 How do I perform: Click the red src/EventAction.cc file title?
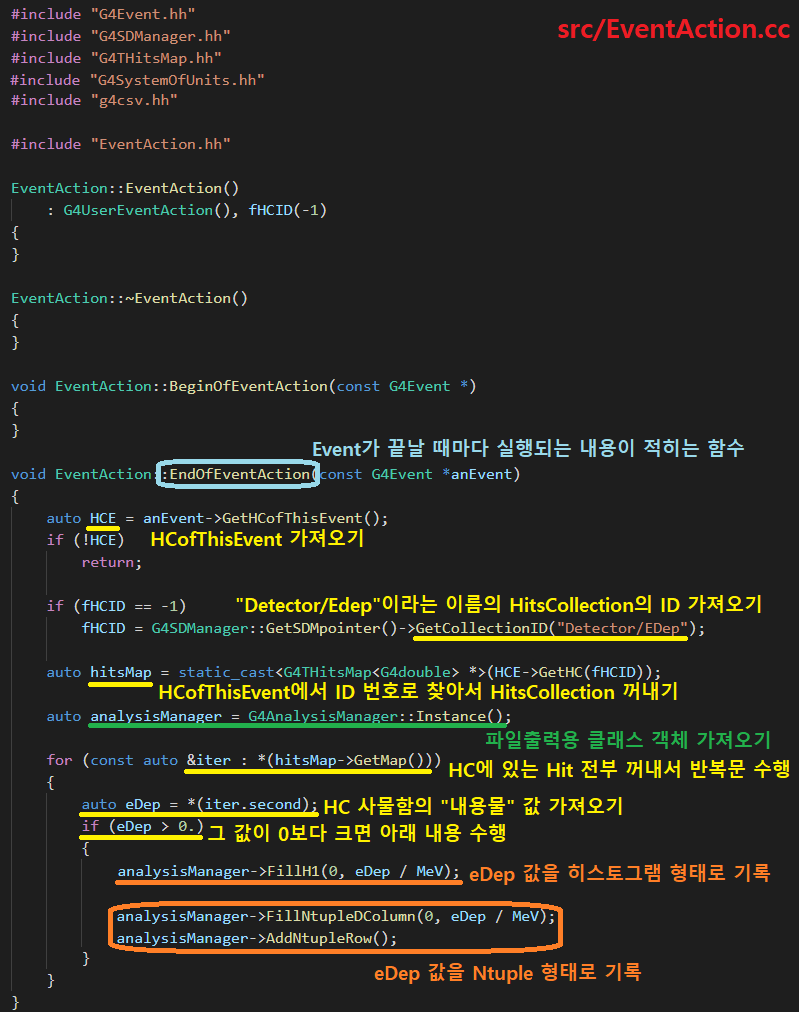[x=673, y=29]
